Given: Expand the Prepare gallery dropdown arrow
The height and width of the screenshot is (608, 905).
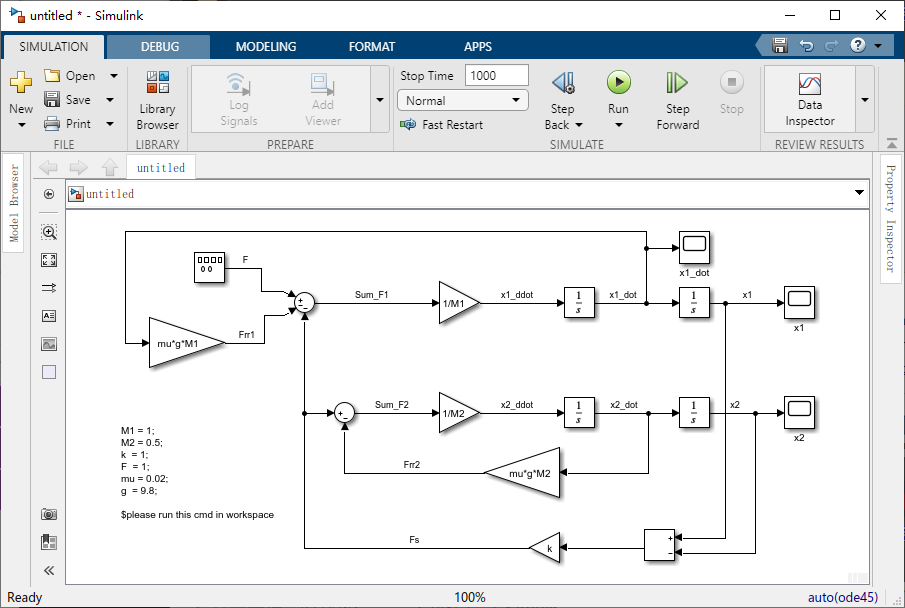Looking at the screenshot, I should point(380,99).
